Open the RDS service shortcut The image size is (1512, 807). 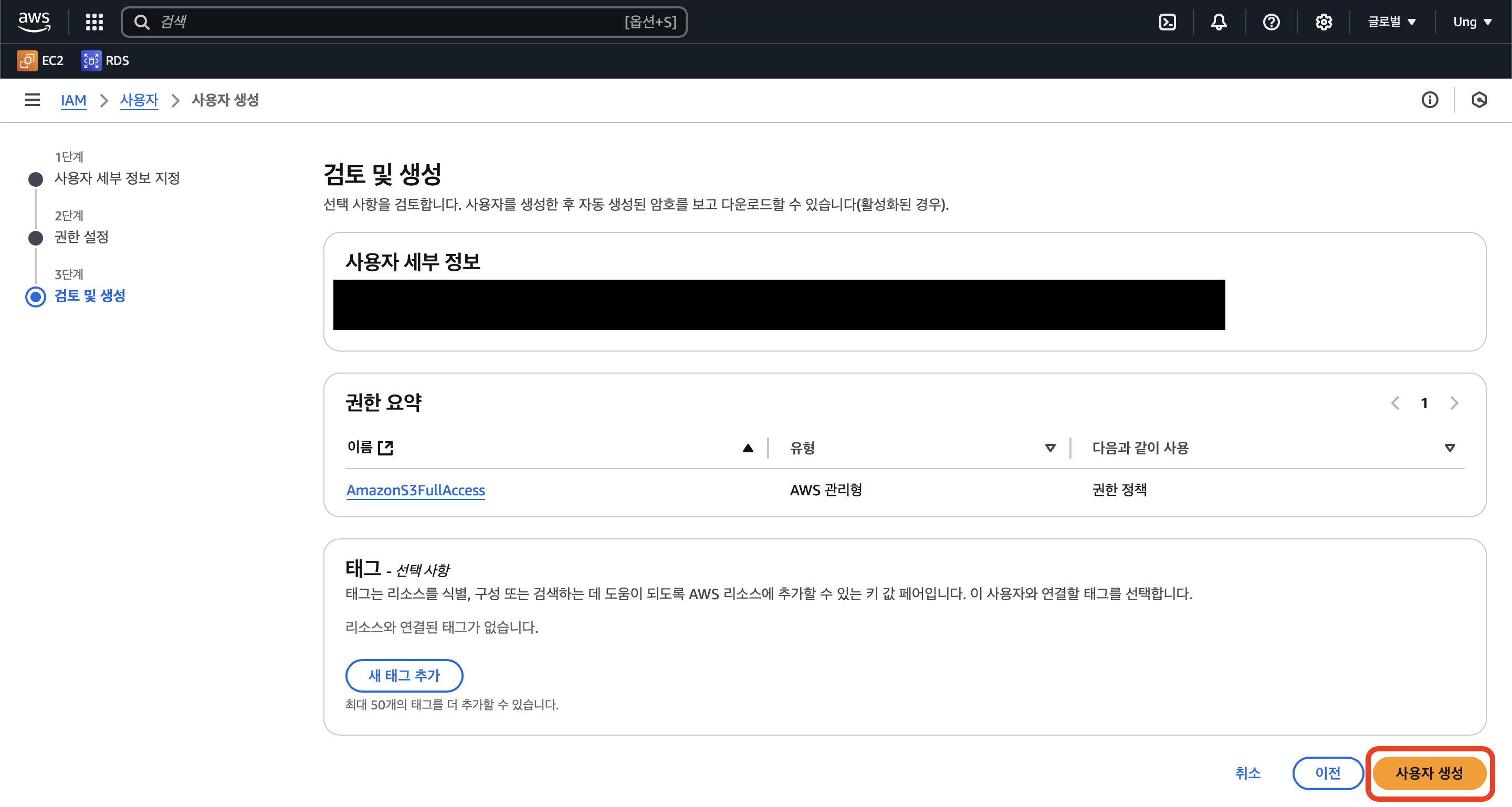coord(106,60)
